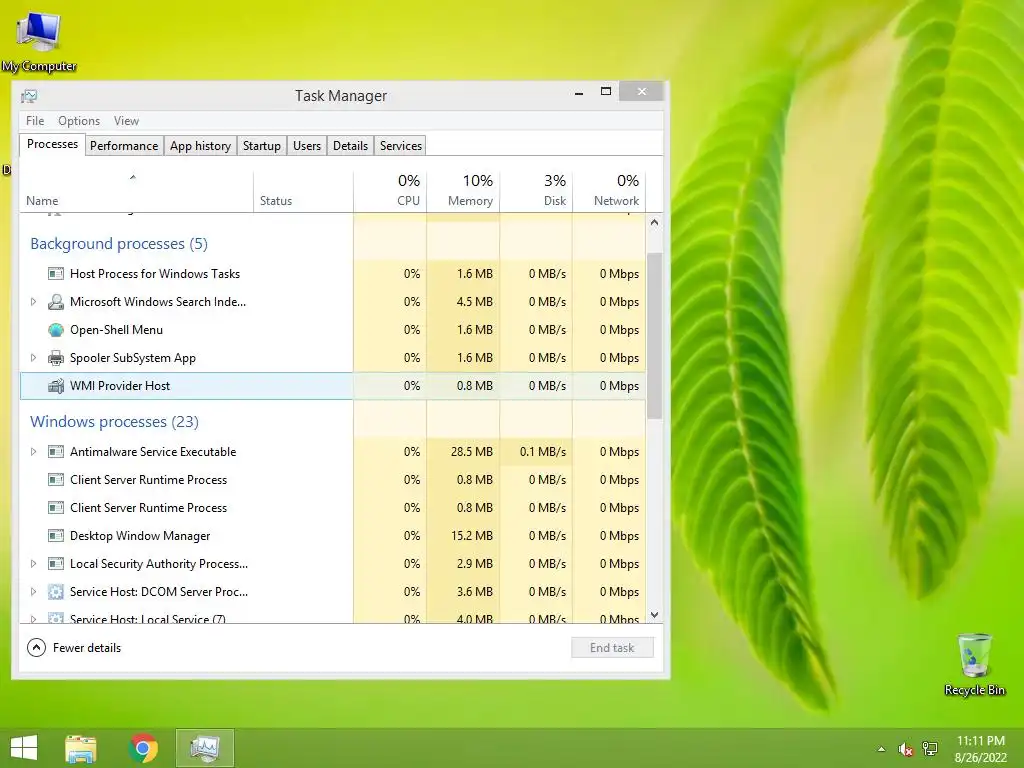
Task: Sort by the Name column header
Action: 136,191
